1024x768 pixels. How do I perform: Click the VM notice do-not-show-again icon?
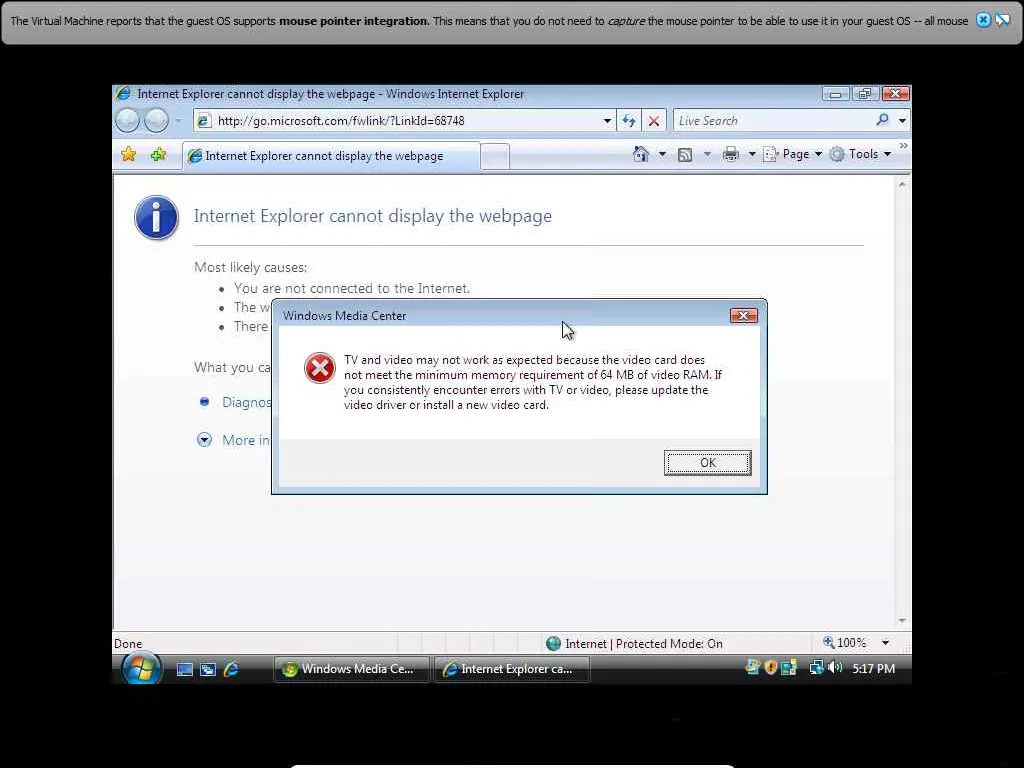[1002, 20]
